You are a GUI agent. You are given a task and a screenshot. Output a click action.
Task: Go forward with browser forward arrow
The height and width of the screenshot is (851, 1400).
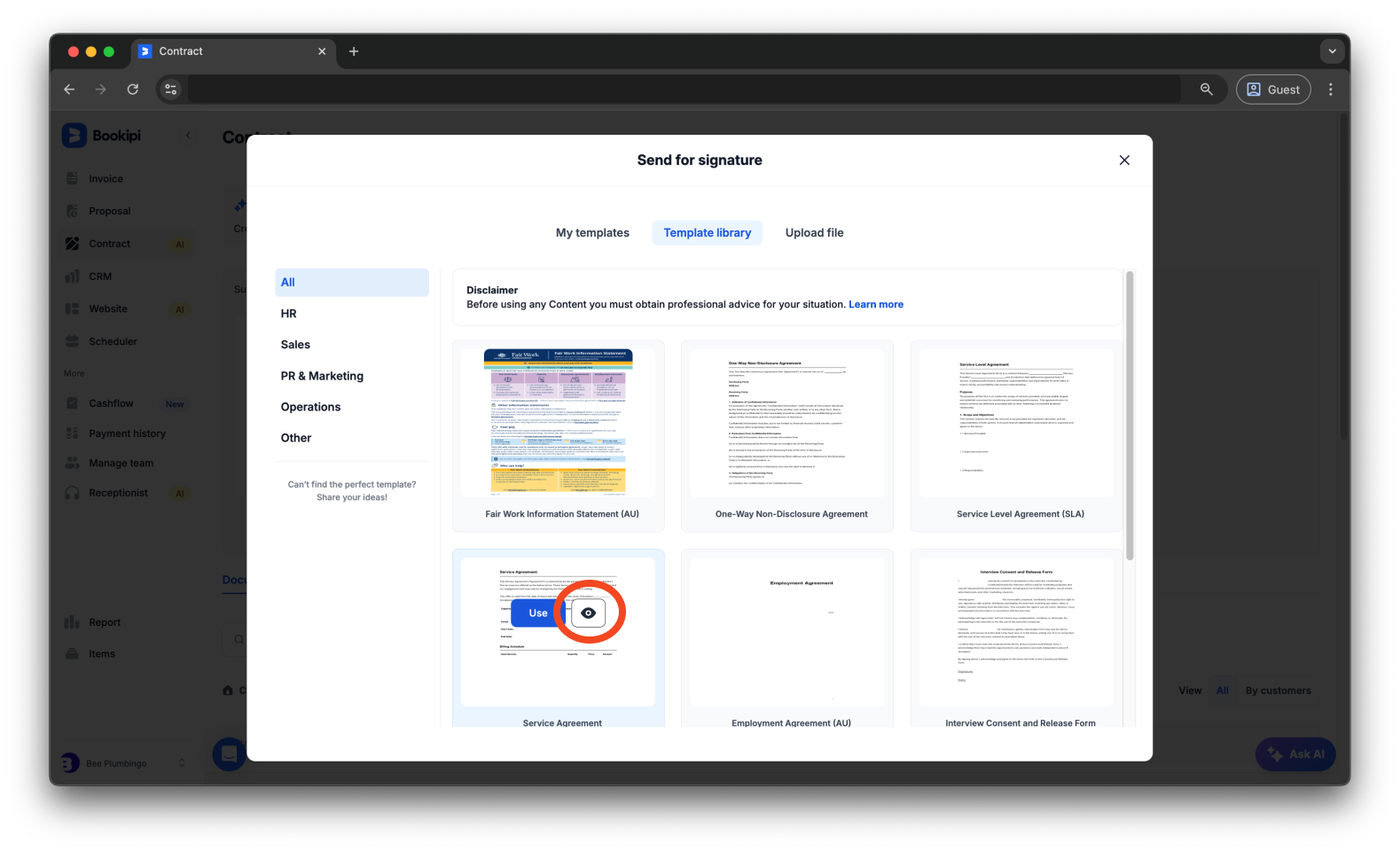click(x=101, y=90)
